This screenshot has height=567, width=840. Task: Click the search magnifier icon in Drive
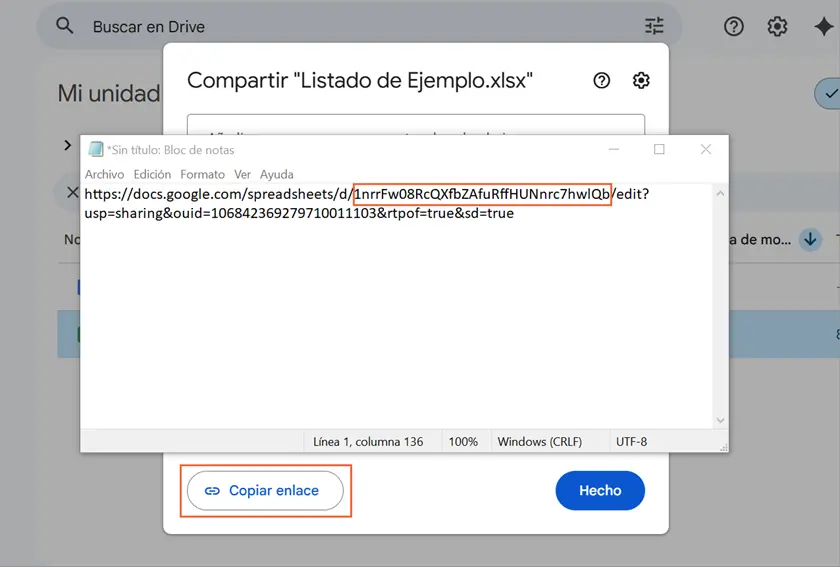pos(65,26)
